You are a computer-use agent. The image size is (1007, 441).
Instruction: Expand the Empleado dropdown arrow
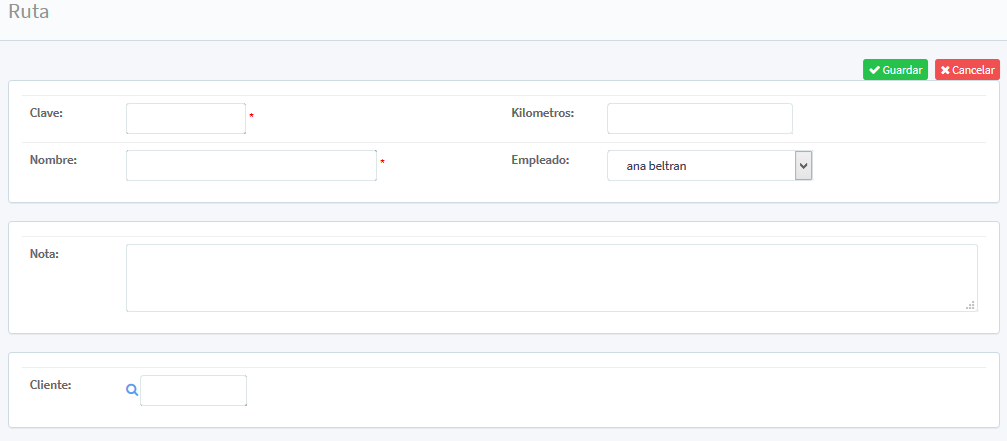(803, 166)
